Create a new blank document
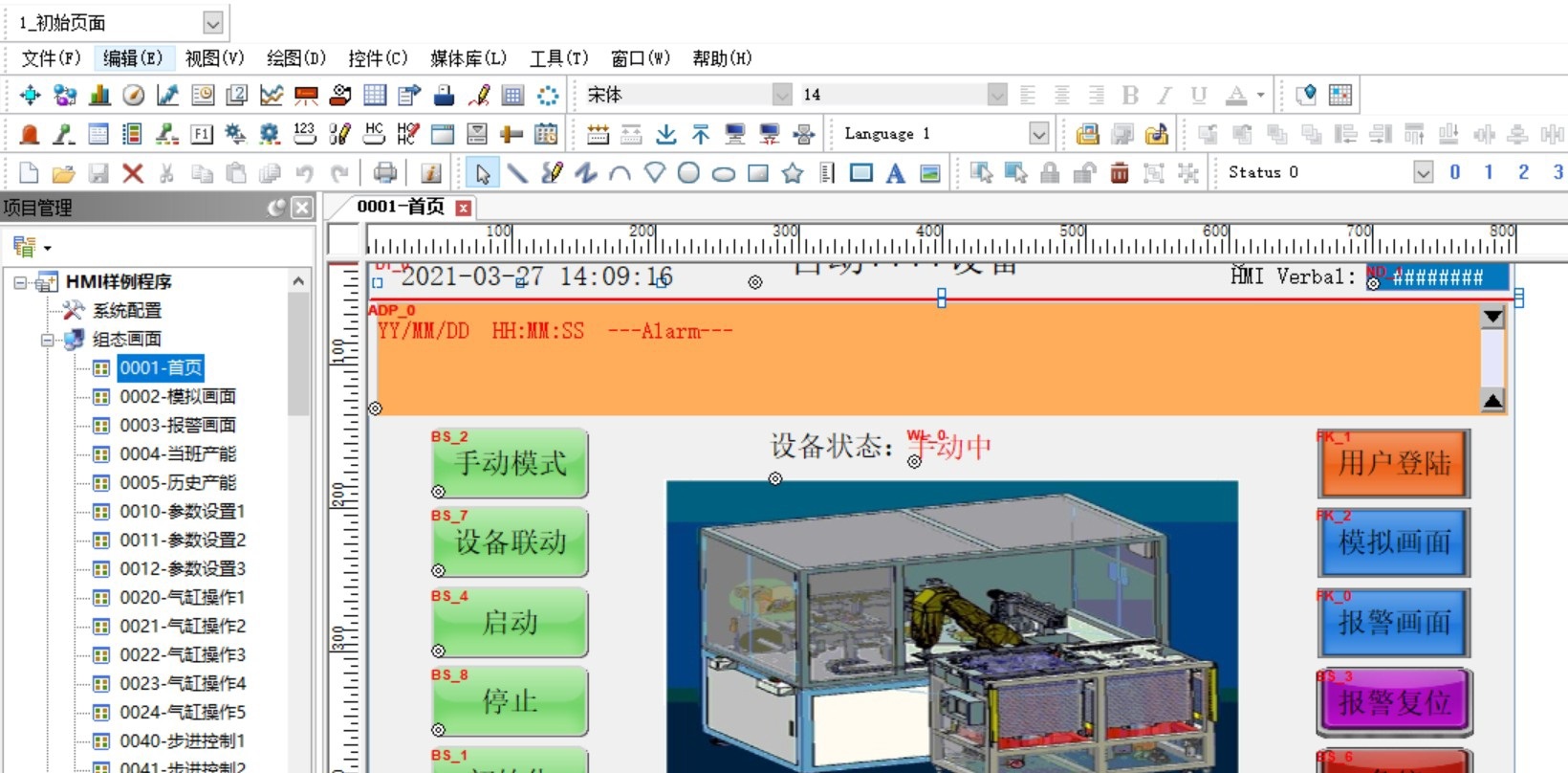 coord(30,173)
